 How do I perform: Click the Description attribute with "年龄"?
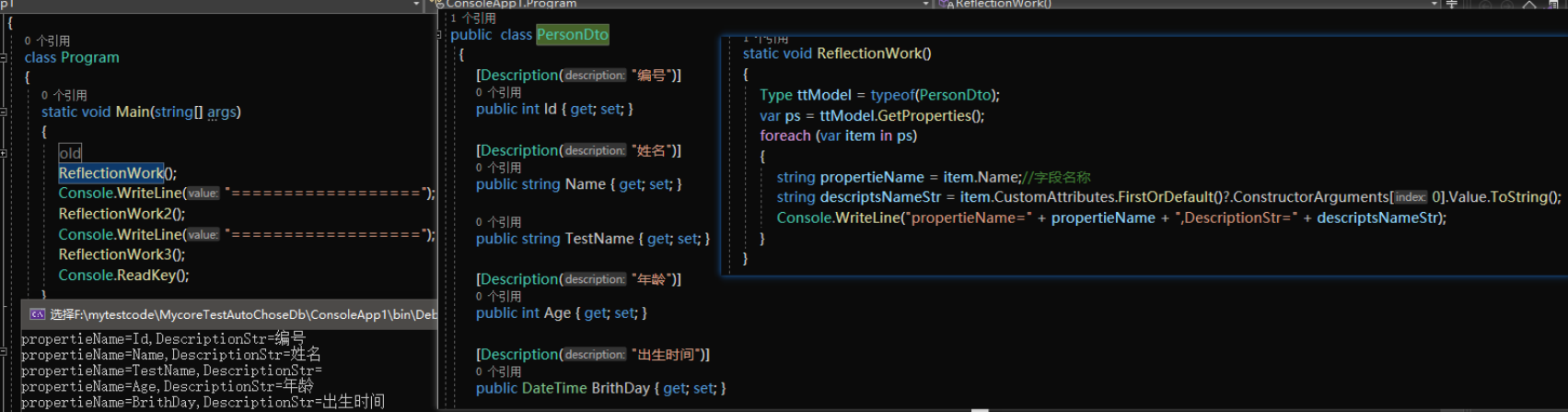click(x=579, y=279)
